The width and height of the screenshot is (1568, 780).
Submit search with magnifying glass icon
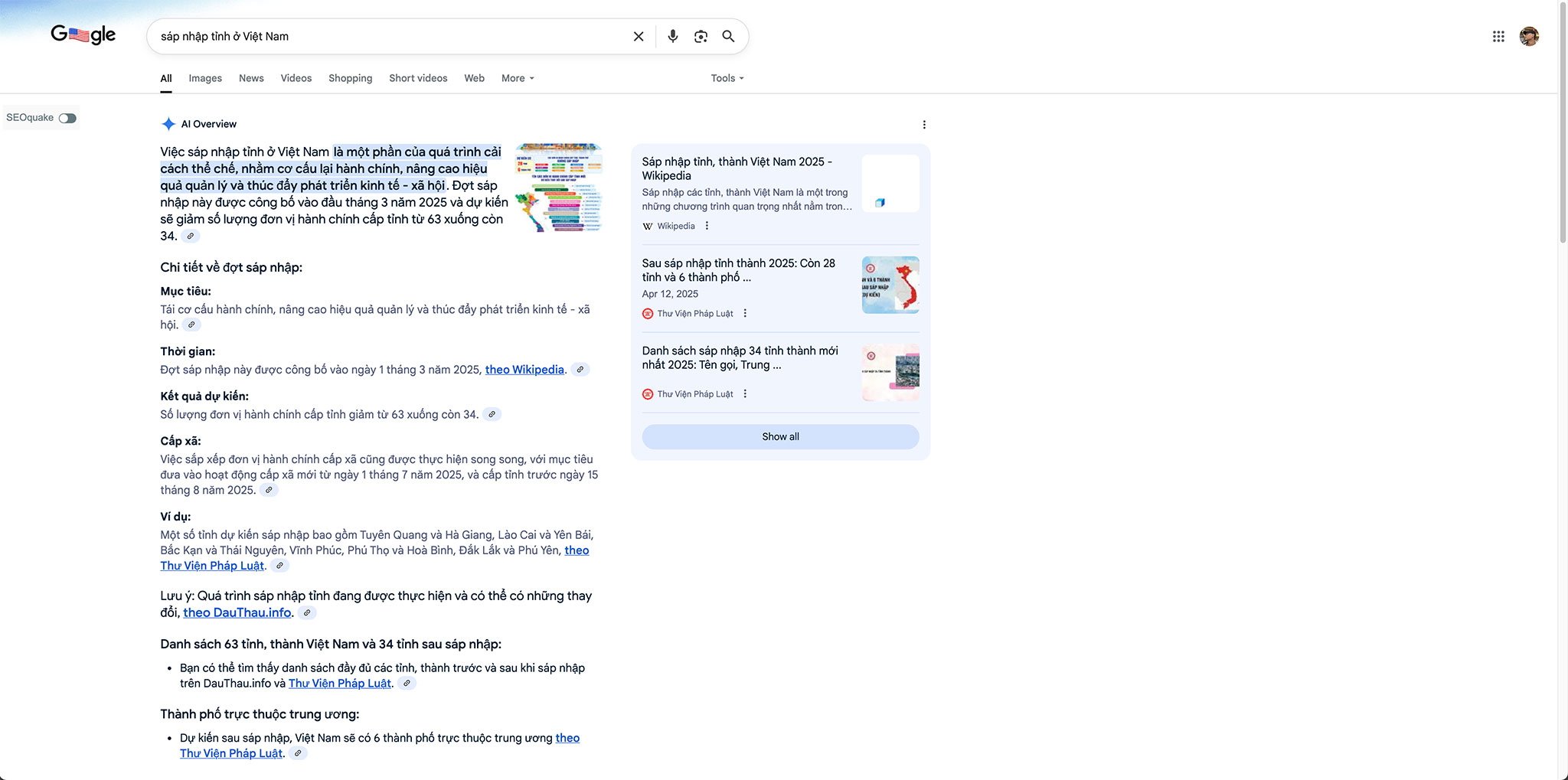pos(728,36)
